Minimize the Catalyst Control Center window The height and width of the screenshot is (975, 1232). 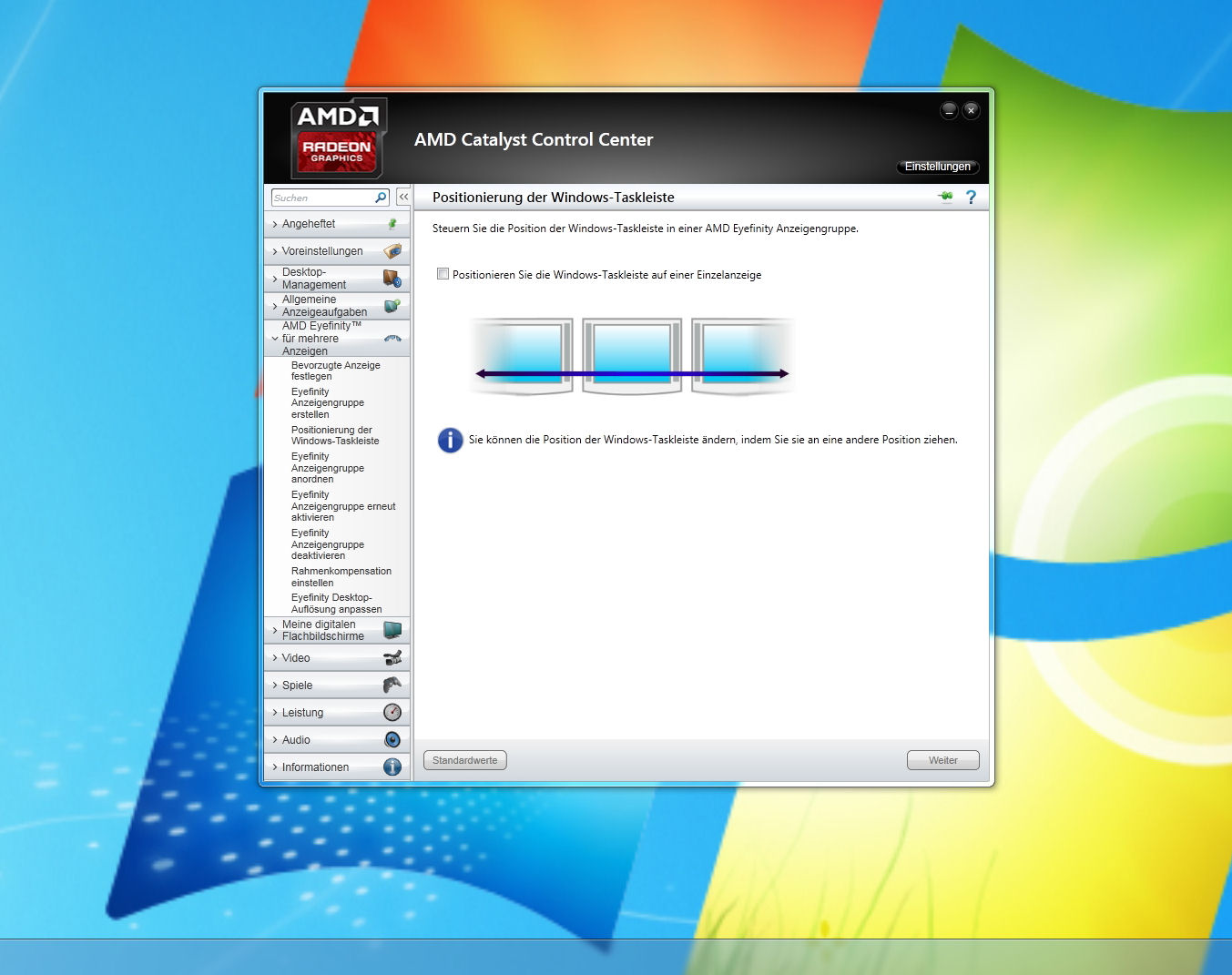949,110
